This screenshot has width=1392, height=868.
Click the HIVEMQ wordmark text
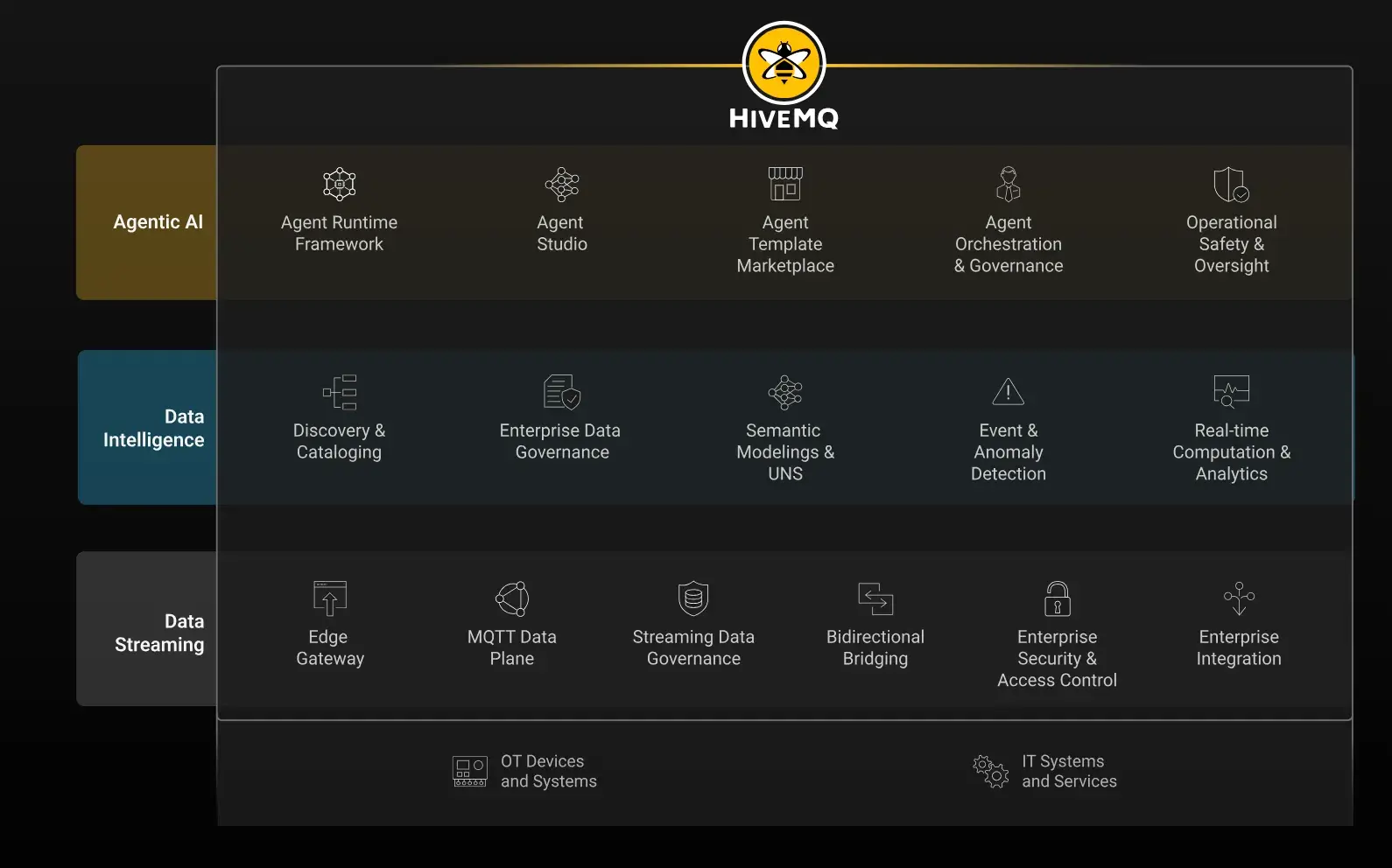(x=784, y=119)
